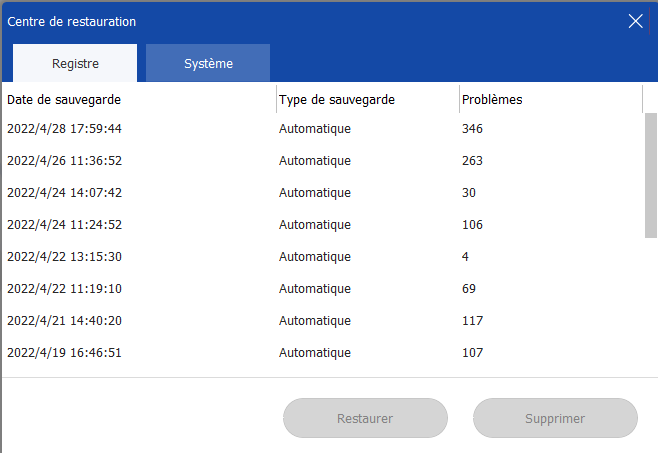Select backup dated 2022/4/19 16:46:51
The width and height of the screenshot is (658, 453).
pyautogui.click(x=323, y=352)
